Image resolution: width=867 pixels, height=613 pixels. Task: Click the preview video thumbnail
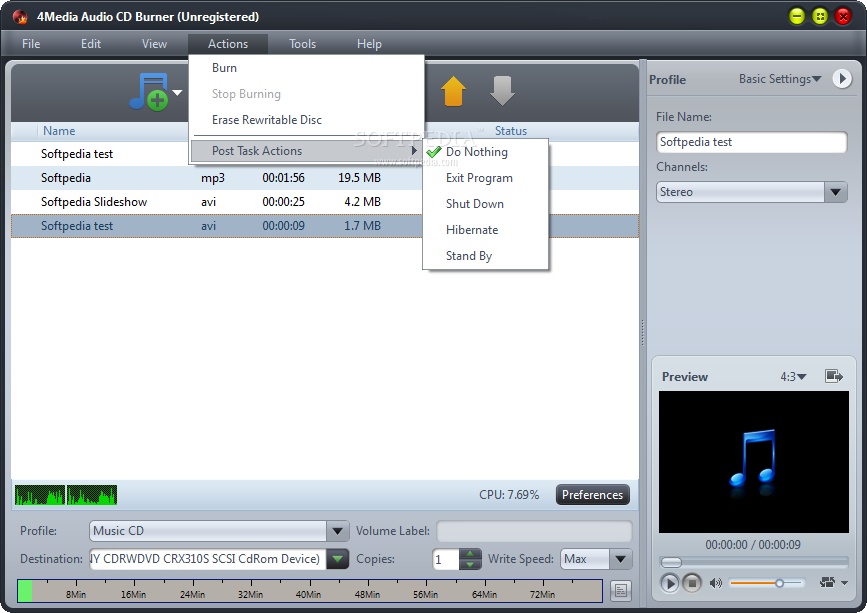[754, 462]
